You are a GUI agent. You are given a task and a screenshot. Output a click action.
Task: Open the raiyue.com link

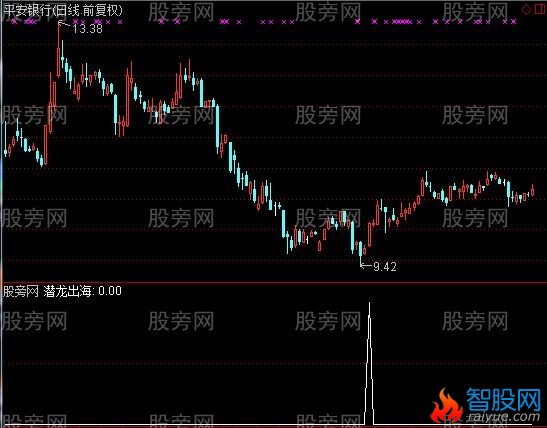503,416
